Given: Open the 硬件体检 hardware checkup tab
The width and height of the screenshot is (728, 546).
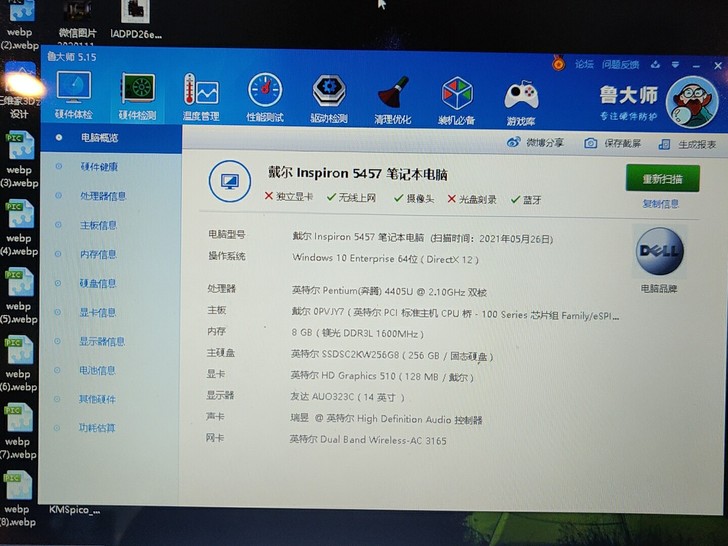Looking at the screenshot, I should coord(73,96).
